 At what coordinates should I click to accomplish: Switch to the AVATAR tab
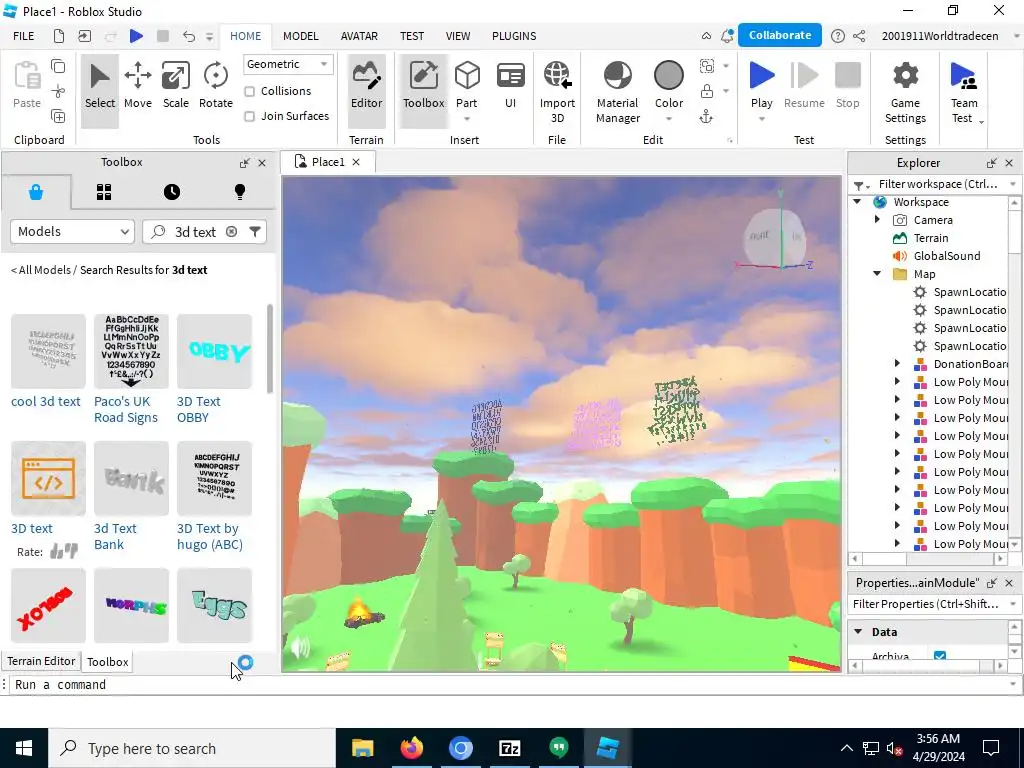click(359, 36)
